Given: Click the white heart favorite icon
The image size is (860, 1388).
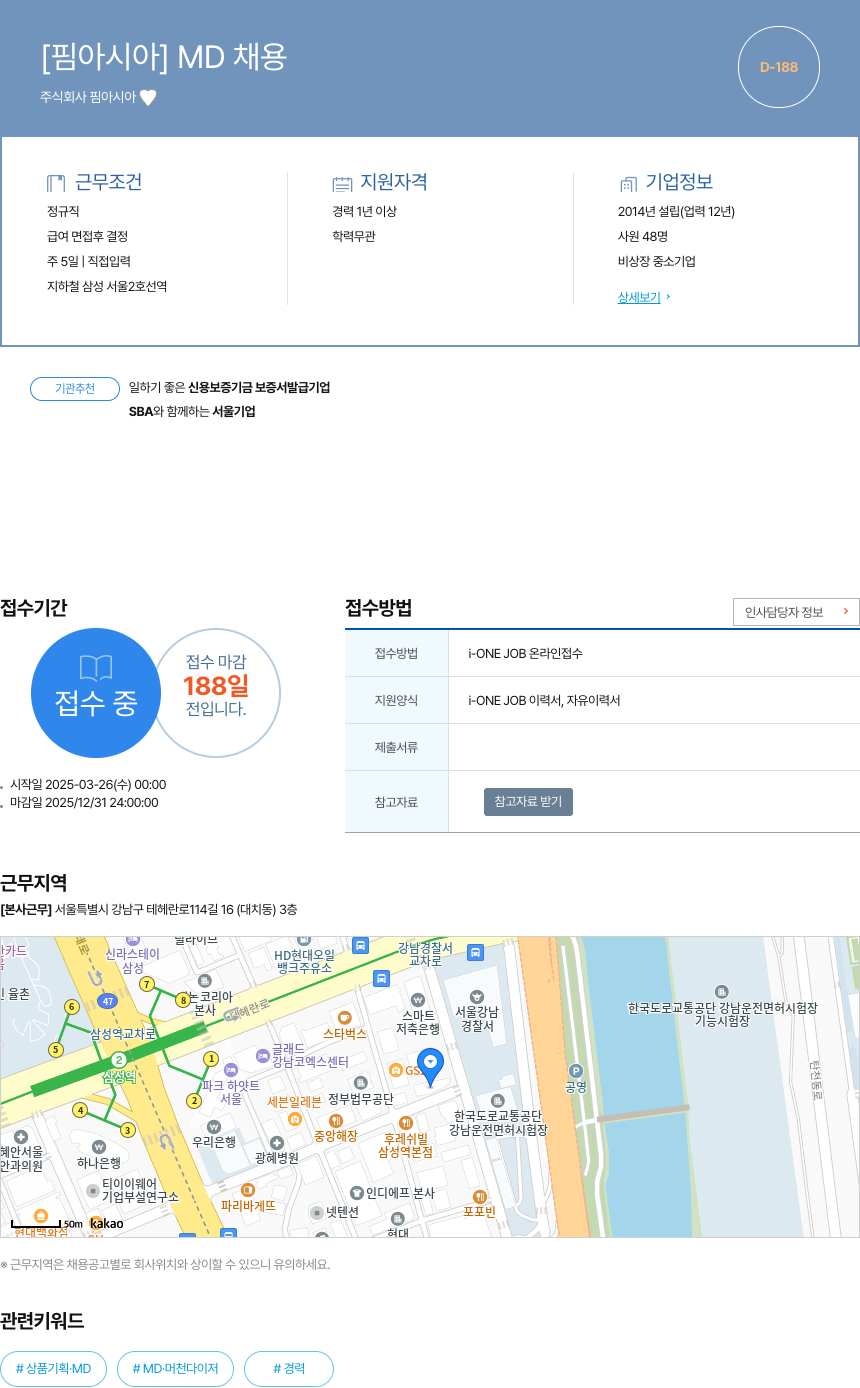Looking at the screenshot, I should click(148, 97).
